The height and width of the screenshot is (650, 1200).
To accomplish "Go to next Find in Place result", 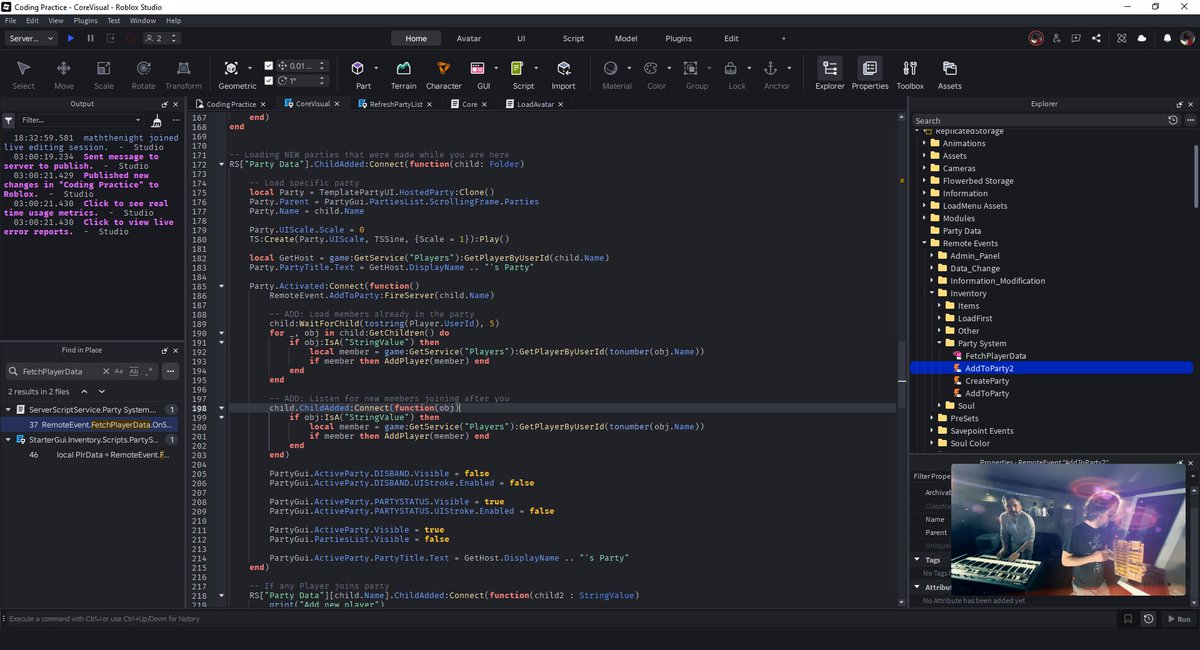I will (102, 391).
